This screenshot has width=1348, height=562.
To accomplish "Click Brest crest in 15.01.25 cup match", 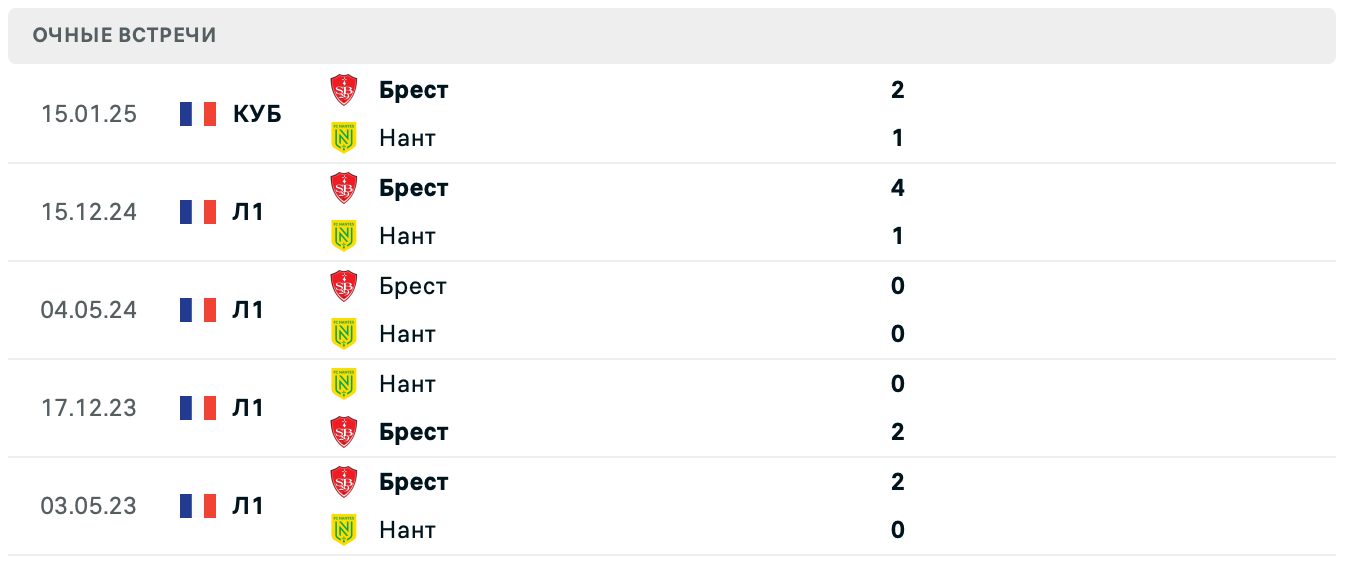I will (x=344, y=90).
